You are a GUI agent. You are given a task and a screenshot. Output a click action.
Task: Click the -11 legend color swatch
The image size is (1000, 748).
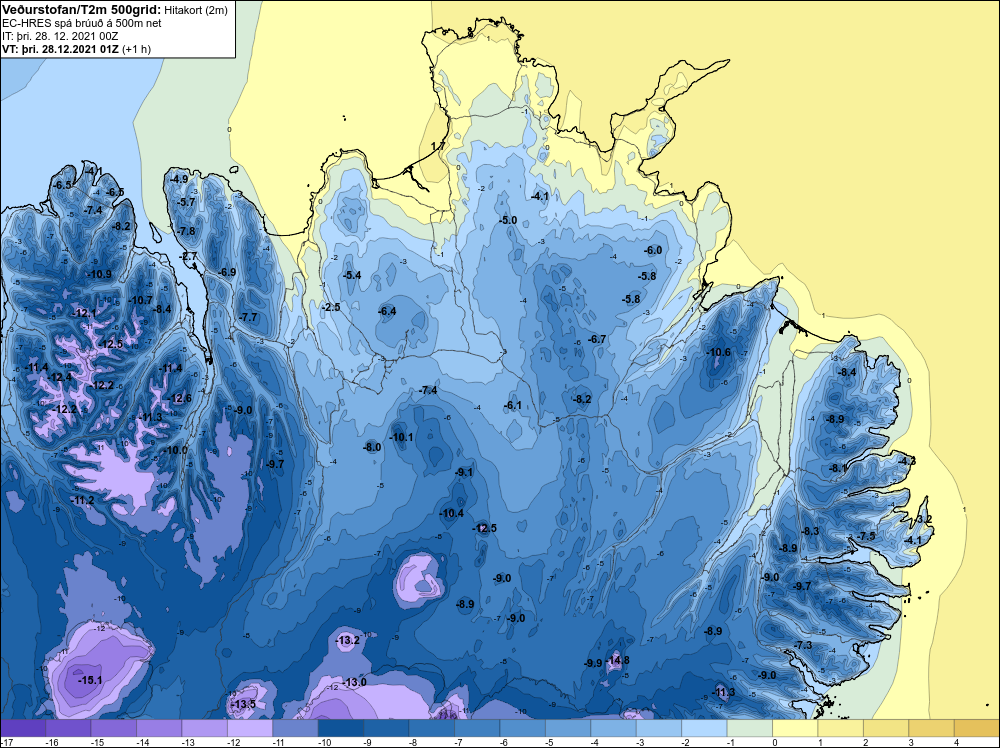pyautogui.click(x=295, y=728)
